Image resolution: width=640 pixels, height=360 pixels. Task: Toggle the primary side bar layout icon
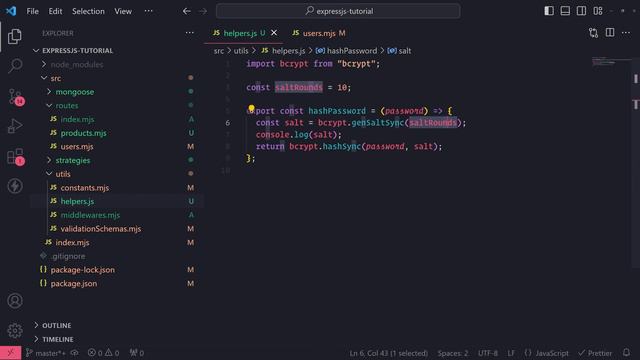tap(549, 11)
